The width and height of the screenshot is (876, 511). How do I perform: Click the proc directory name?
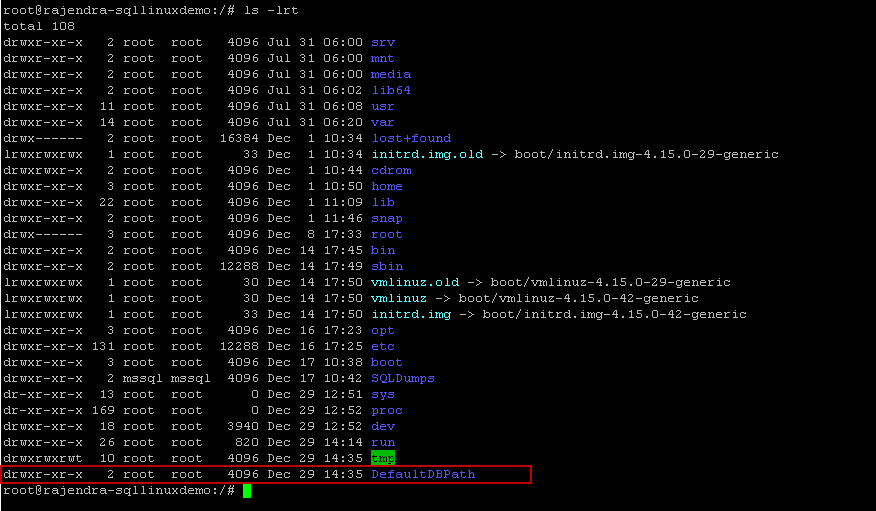tap(387, 410)
